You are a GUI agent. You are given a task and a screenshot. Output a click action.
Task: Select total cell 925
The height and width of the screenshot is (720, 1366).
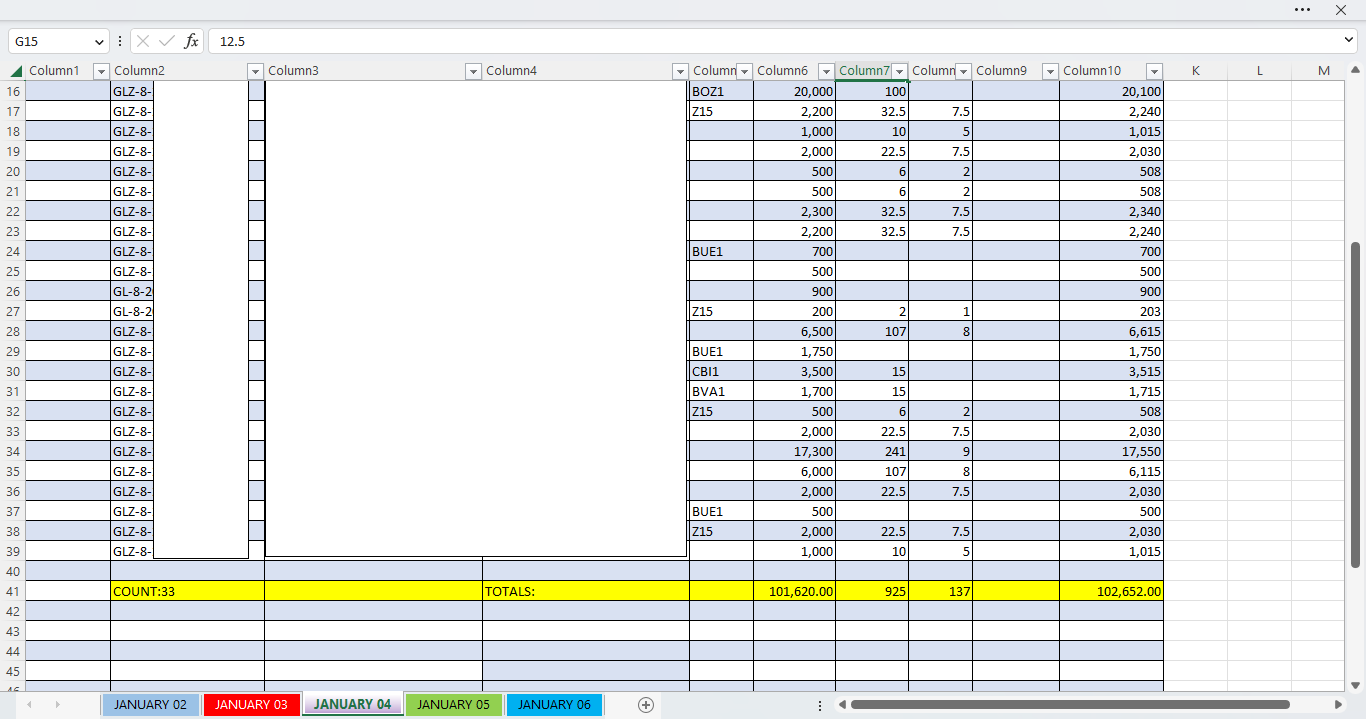click(x=872, y=591)
